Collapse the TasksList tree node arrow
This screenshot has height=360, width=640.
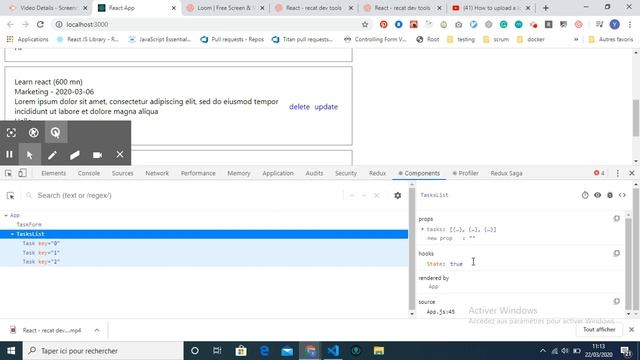click(12, 234)
